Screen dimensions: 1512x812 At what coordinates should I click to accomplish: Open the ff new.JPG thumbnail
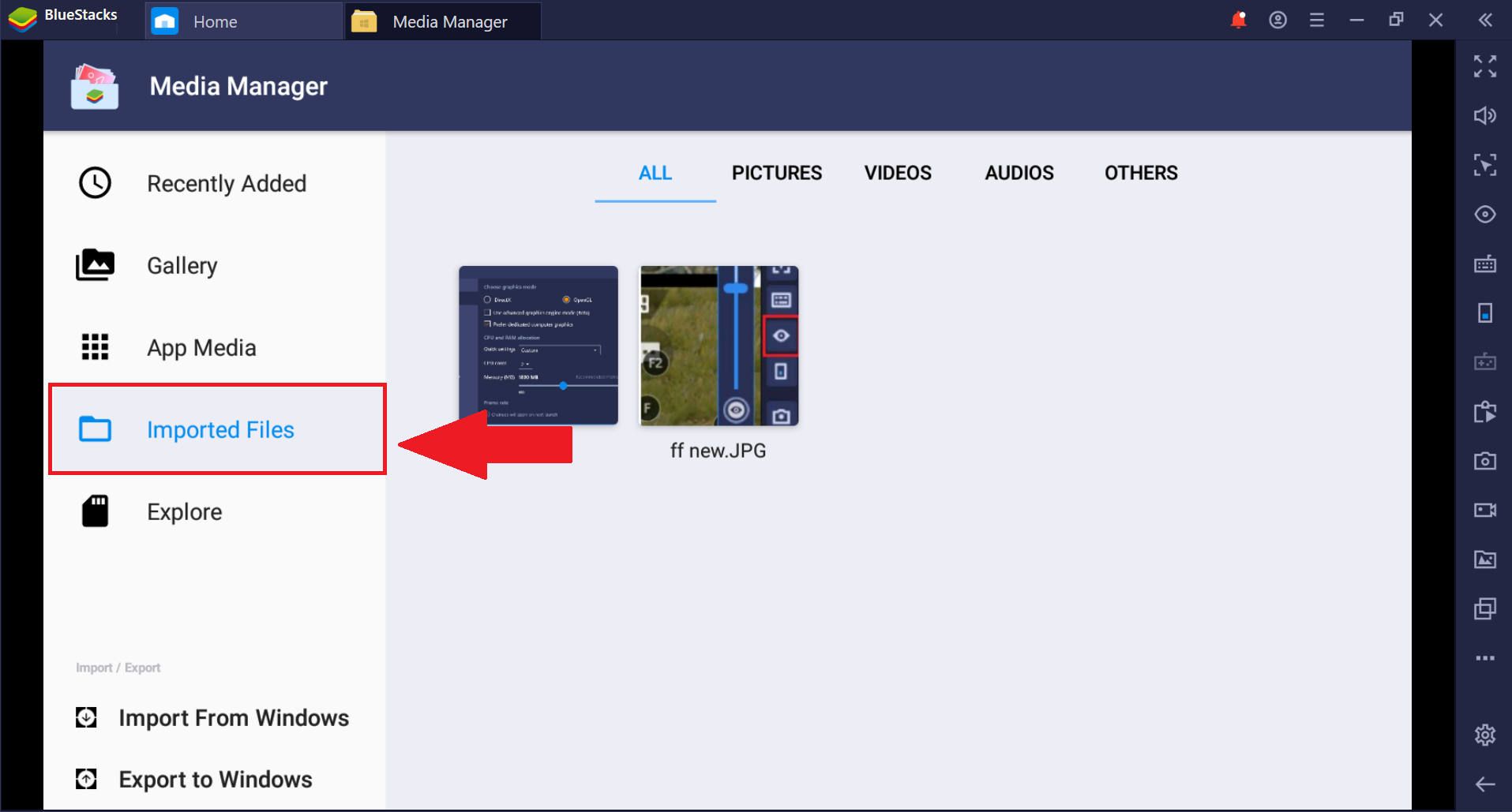718,346
